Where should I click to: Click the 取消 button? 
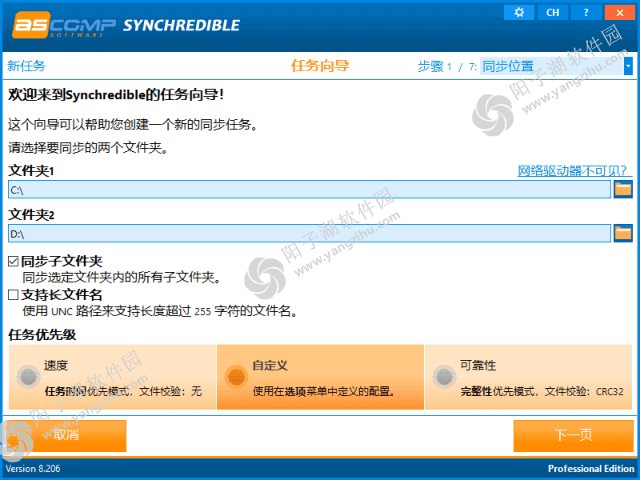tap(65, 436)
